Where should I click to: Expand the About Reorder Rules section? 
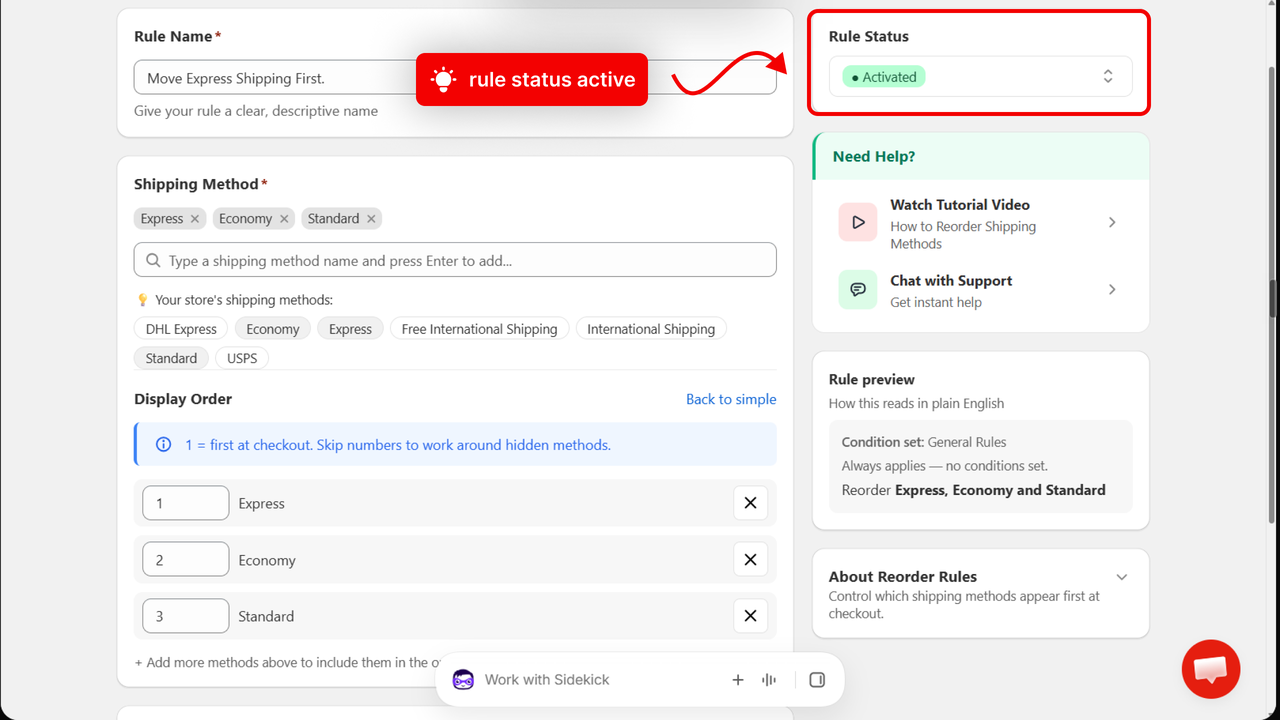[1122, 577]
